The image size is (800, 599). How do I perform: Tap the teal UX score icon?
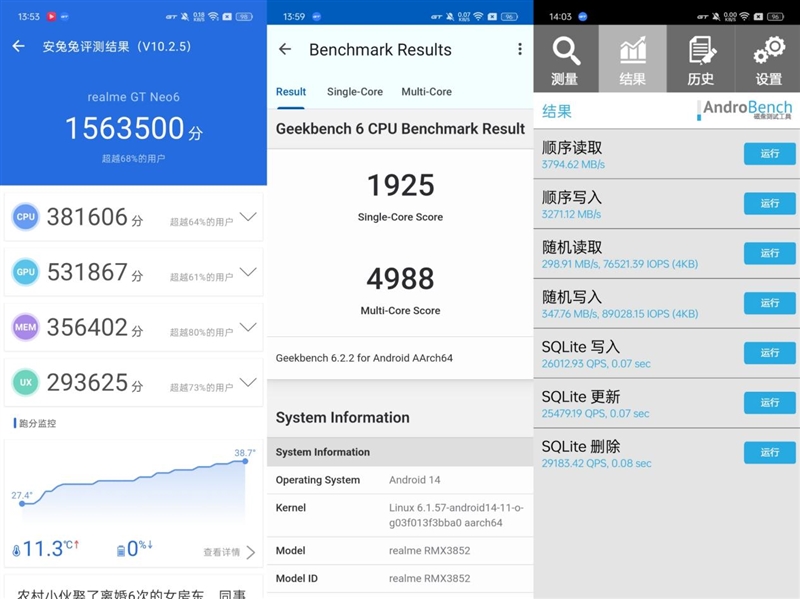coord(26,382)
